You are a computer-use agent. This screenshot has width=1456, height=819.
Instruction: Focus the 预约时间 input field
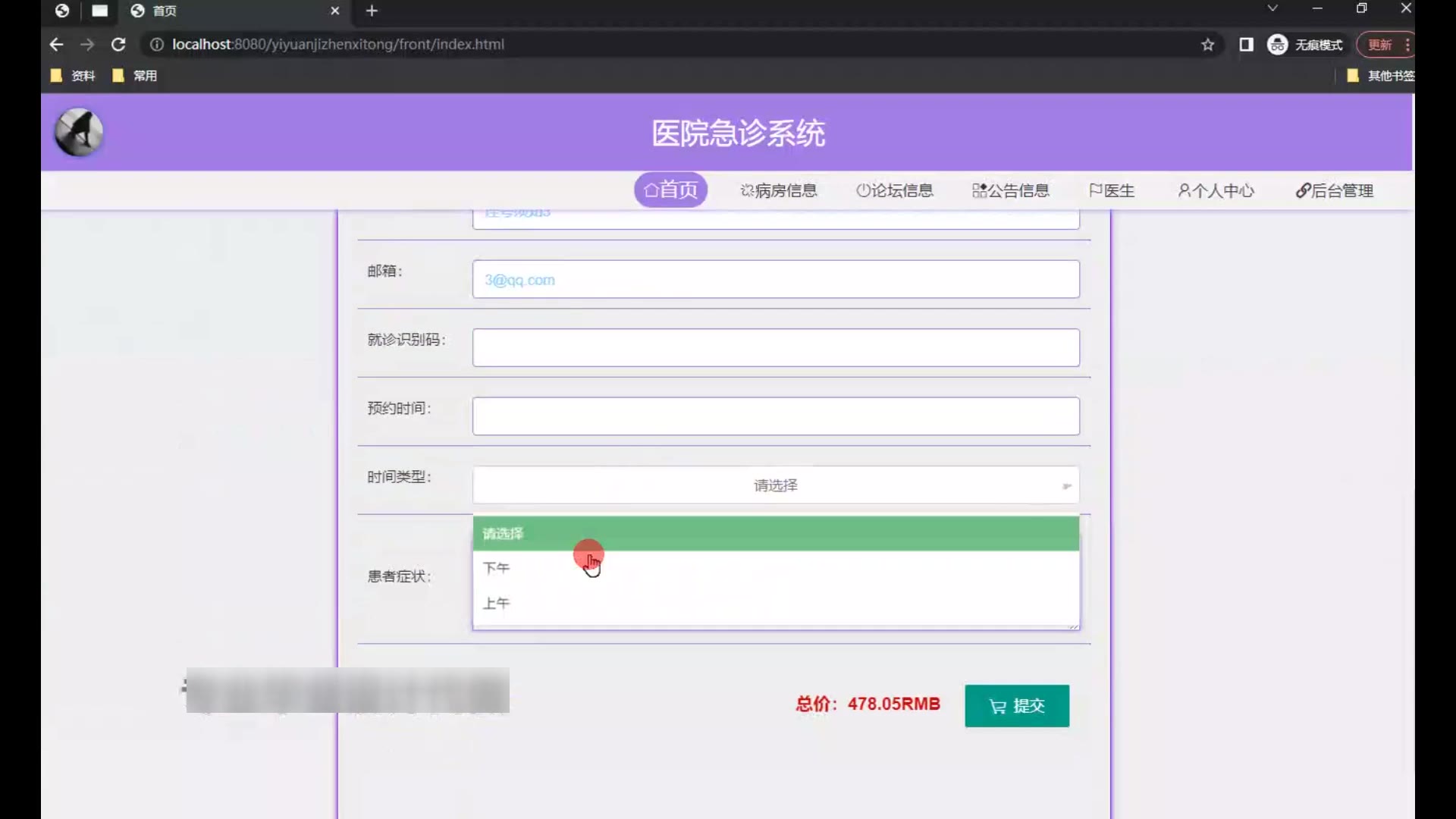point(775,416)
